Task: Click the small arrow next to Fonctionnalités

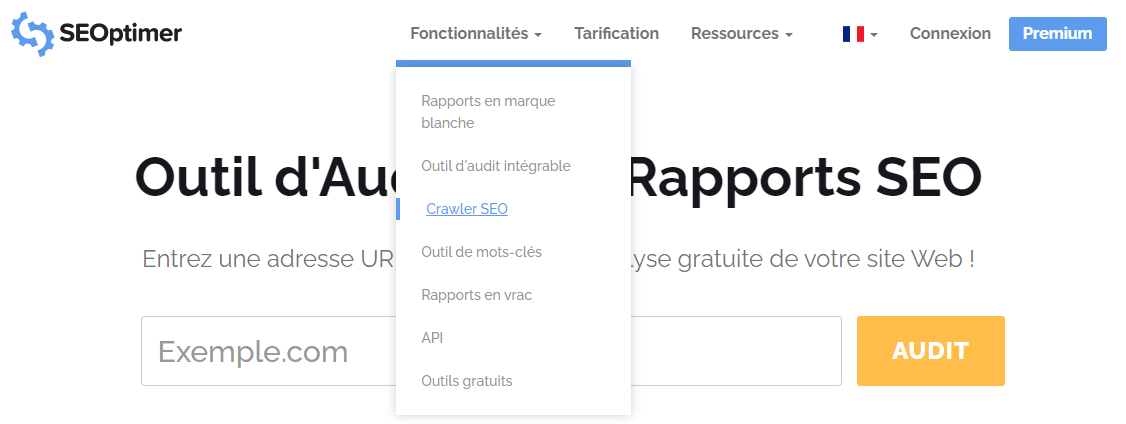Action: click(x=538, y=35)
